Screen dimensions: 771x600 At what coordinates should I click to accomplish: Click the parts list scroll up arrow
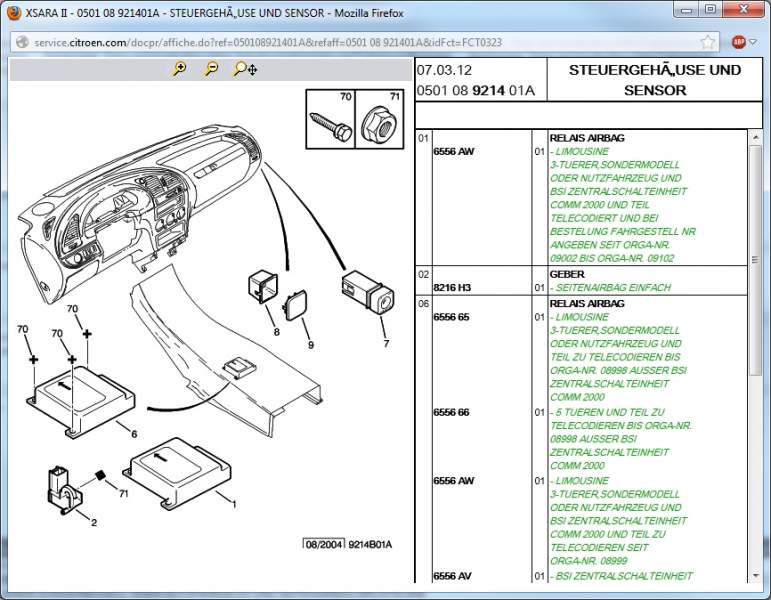pos(755,137)
